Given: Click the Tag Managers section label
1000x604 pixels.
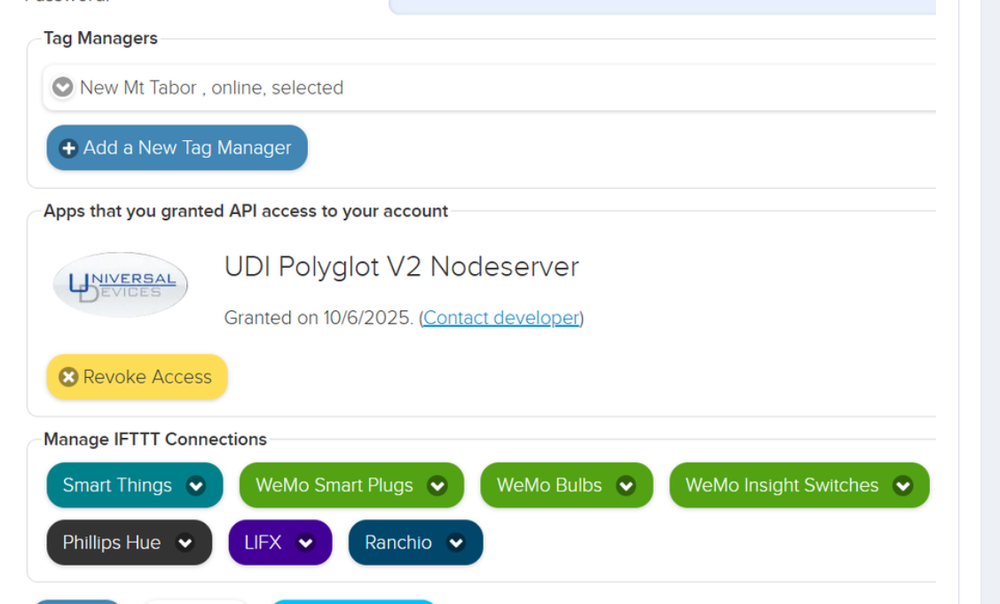Looking at the screenshot, I should [100, 38].
